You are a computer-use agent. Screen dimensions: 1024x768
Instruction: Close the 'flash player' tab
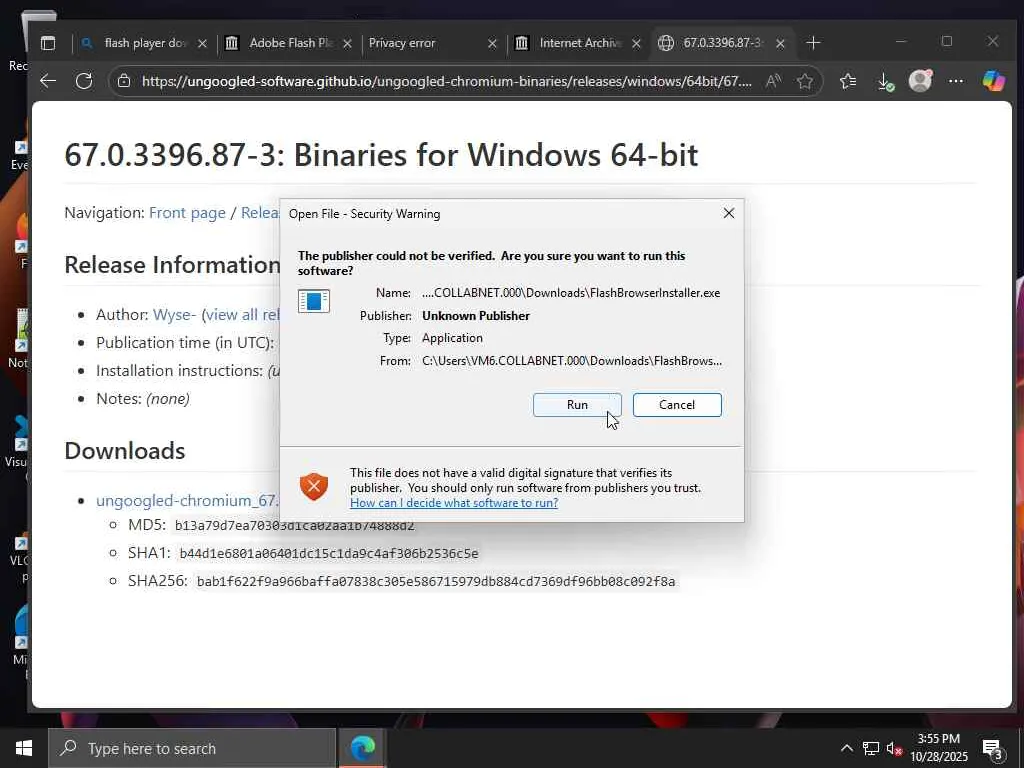click(x=202, y=43)
